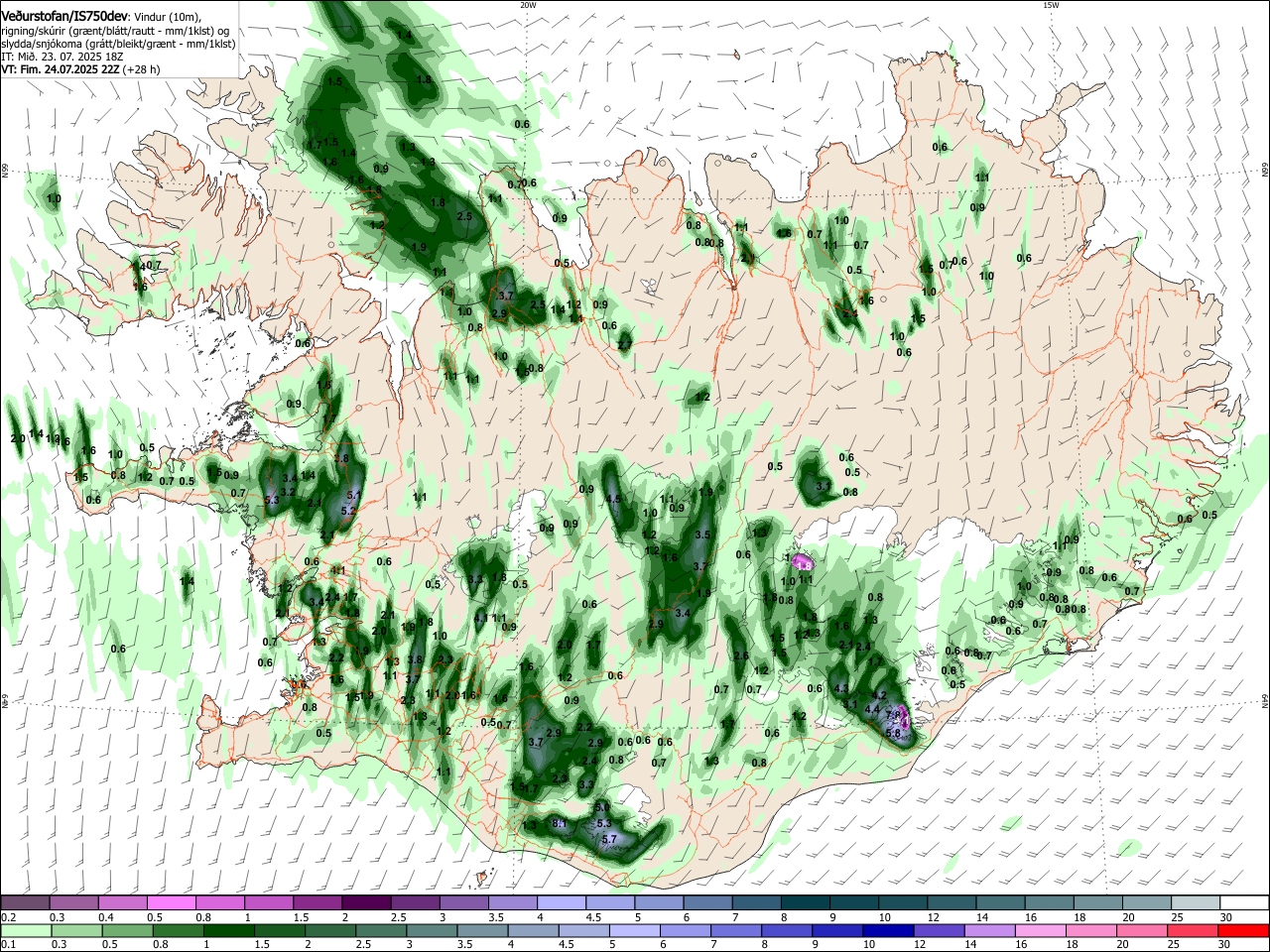The width and height of the screenshot is (1270, 952).
Task: Pick the dark teal snow swatch between 8 and 9
Action: click(x=806, y=902)
